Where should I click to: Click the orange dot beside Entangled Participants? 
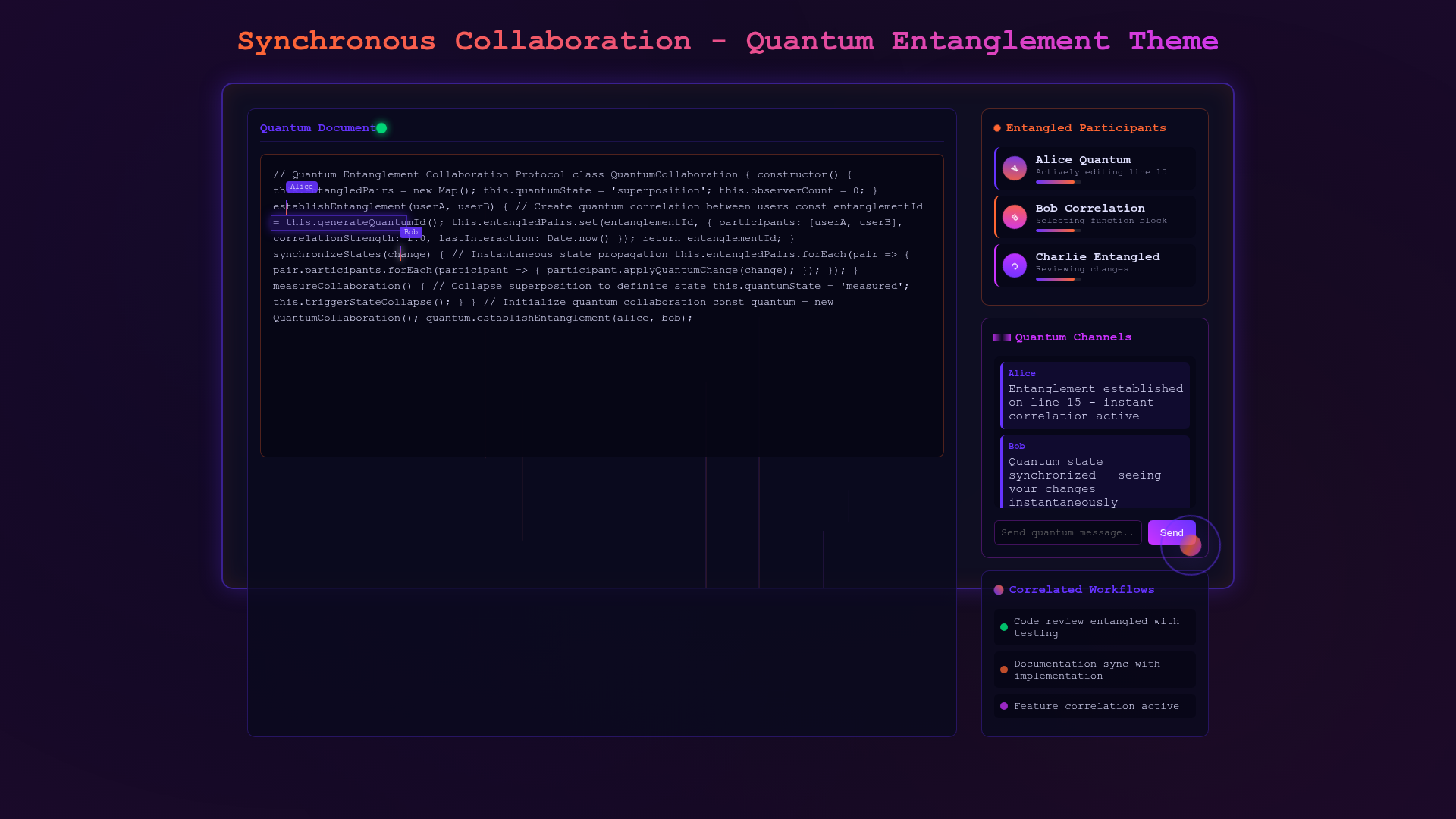pos(997,128)
